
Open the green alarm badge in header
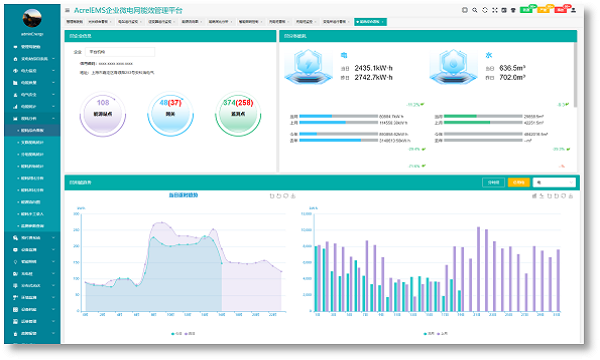(x=527, y=10)
